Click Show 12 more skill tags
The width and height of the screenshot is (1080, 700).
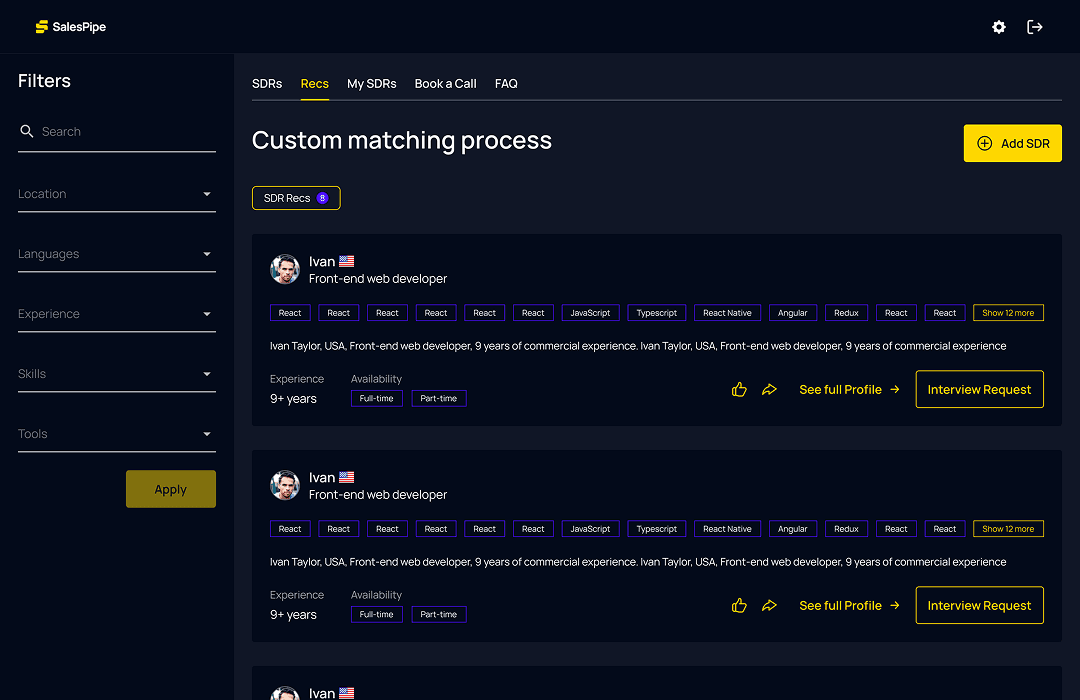point(1008,312)
